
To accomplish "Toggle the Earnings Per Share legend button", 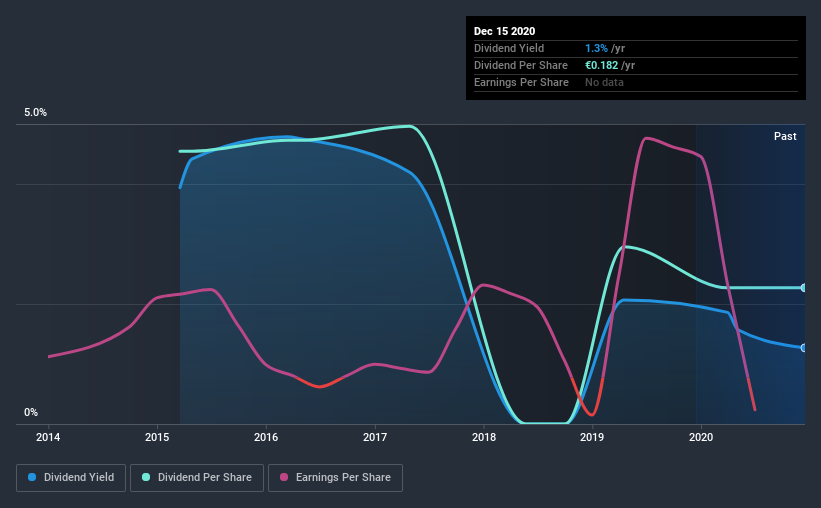I will pyautogui.click(x=335, y=478).
